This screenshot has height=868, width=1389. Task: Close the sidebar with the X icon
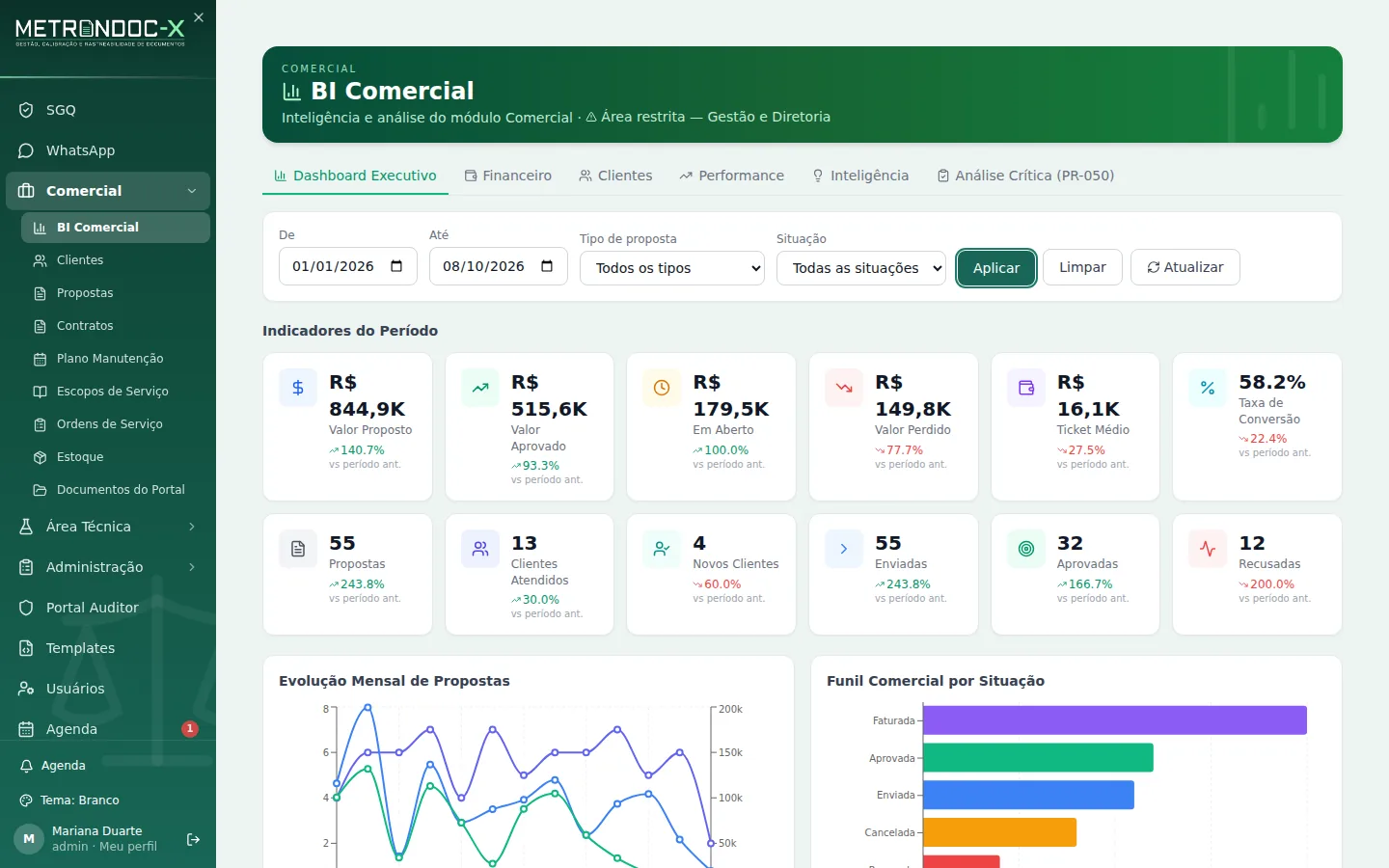[x=199, y=17]
